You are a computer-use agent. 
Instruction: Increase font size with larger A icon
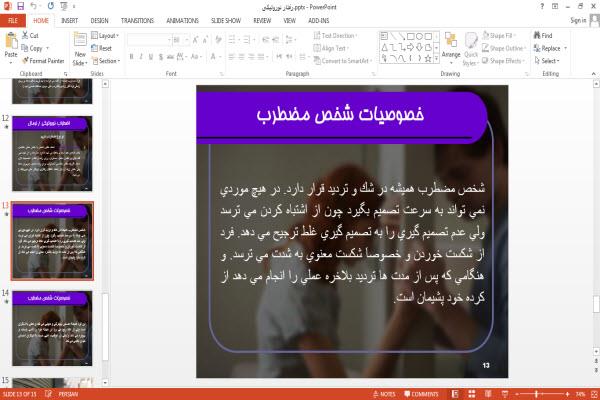pos(196,40)
